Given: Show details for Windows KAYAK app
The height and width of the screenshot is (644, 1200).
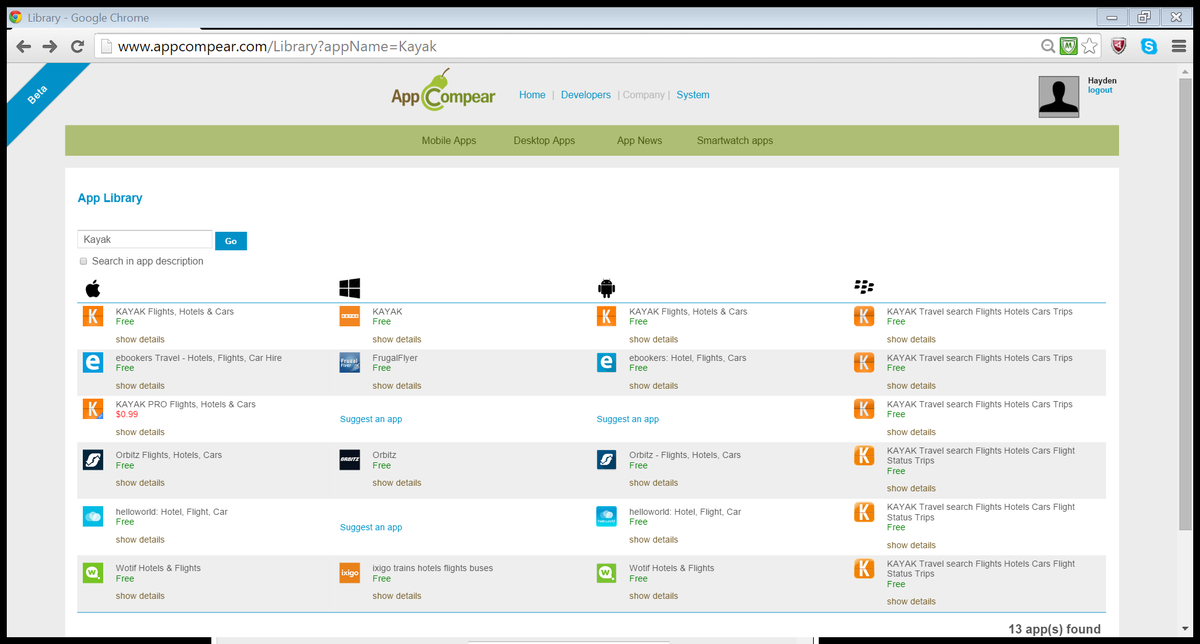Looking at the screenshot, I should coord(397,339).
